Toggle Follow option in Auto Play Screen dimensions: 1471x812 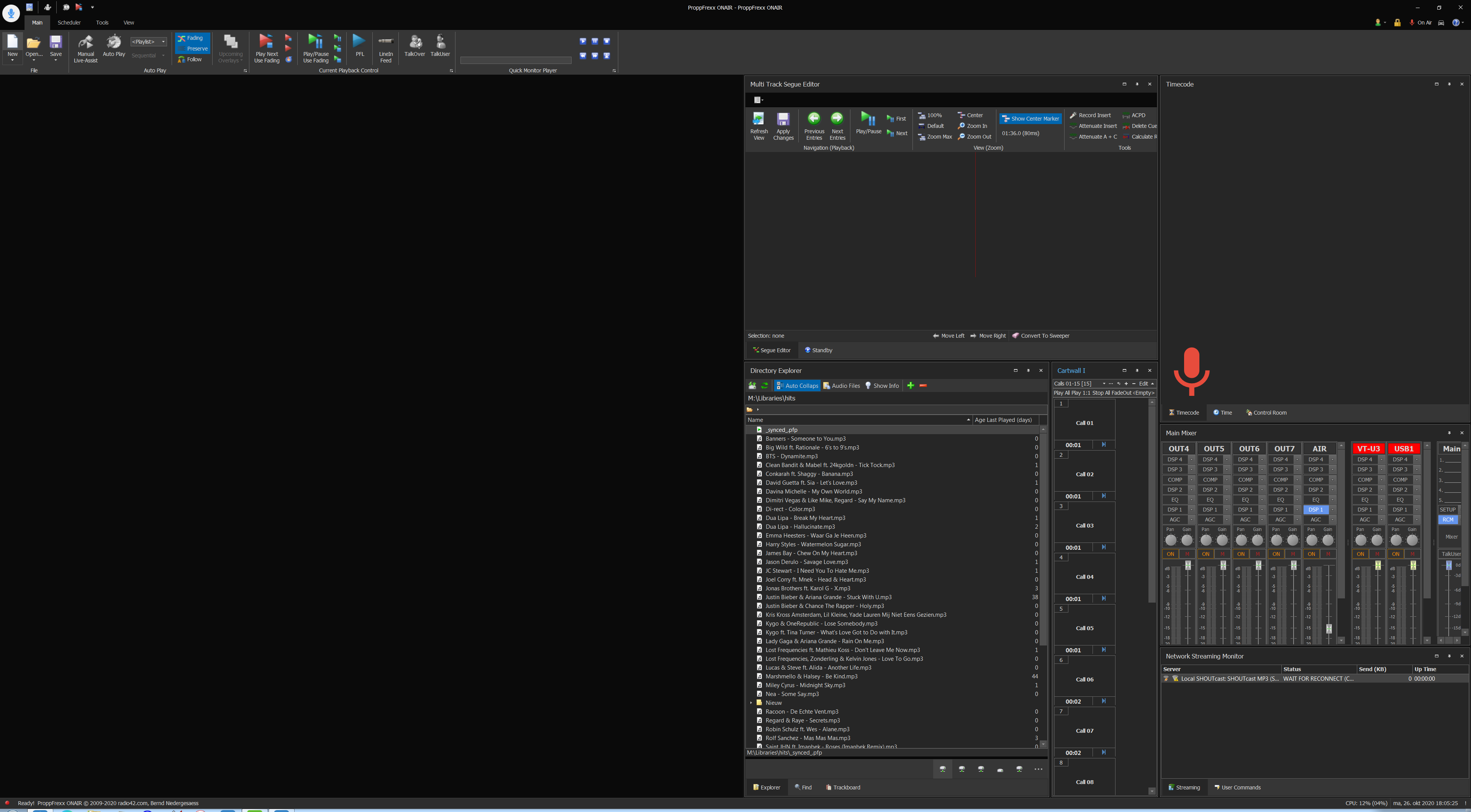(190, 59)
